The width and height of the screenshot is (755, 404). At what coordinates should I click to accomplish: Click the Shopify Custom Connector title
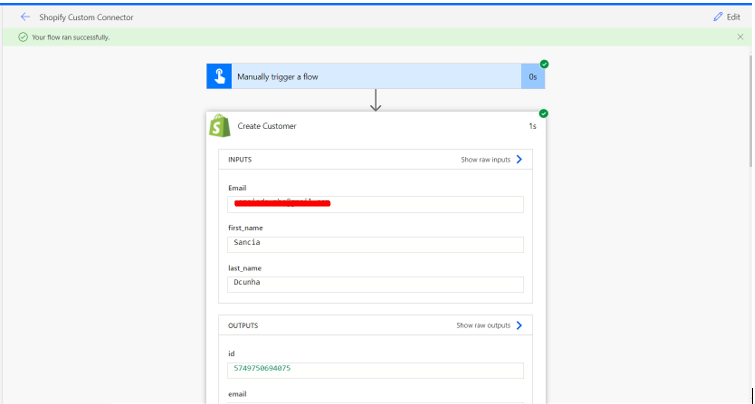click(x=86, y=17)
